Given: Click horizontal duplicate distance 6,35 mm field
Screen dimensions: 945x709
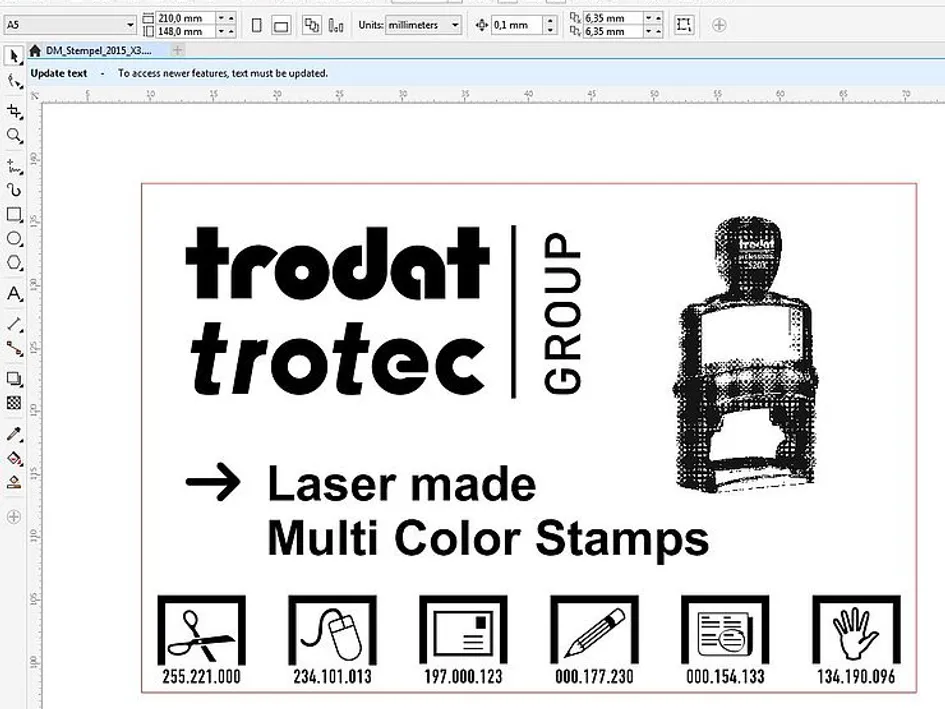Looking at the screenshot, I should [x=612, y=18].
